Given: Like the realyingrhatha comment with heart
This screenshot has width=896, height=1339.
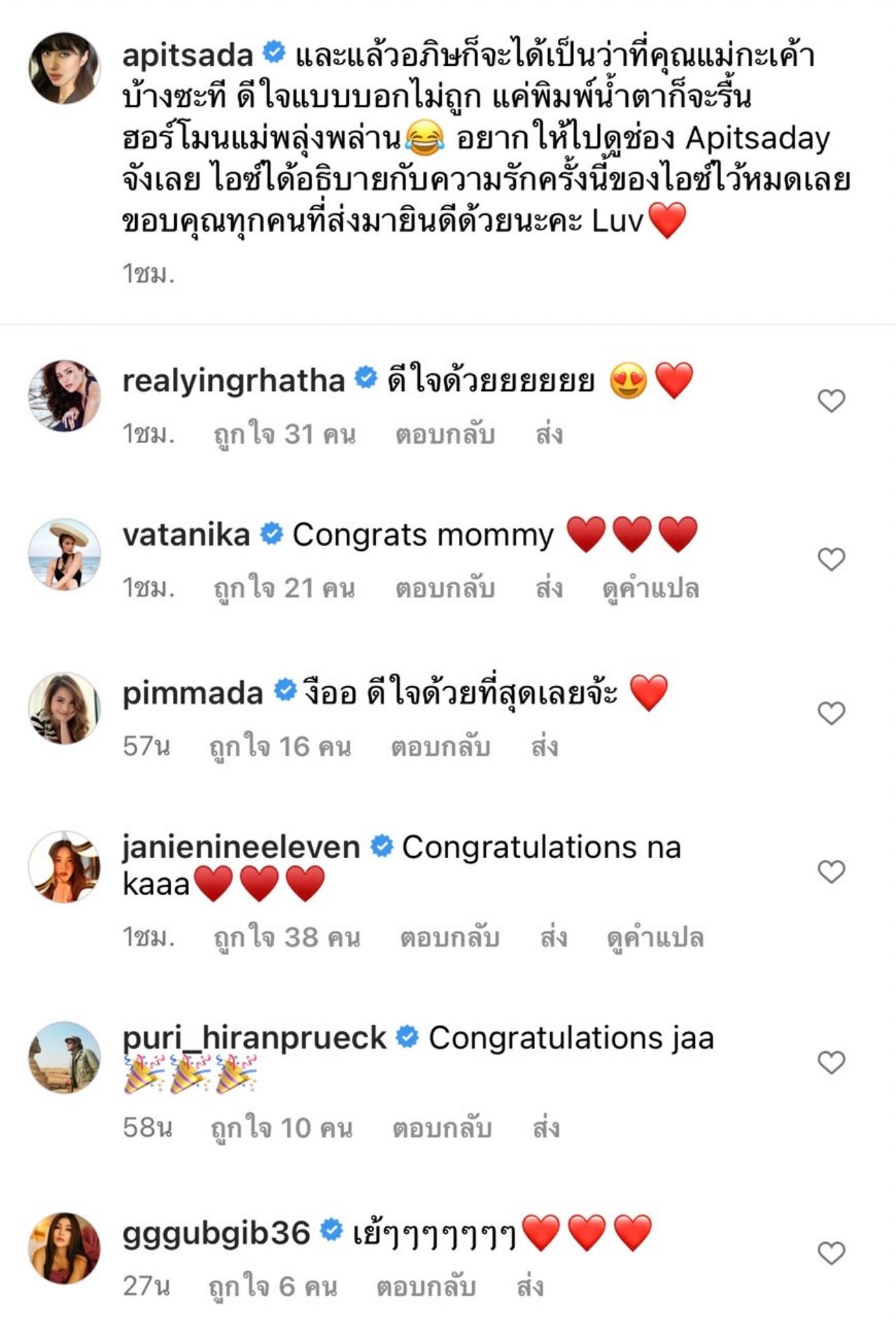Looking at the screenshot, I should click(831, 400).
